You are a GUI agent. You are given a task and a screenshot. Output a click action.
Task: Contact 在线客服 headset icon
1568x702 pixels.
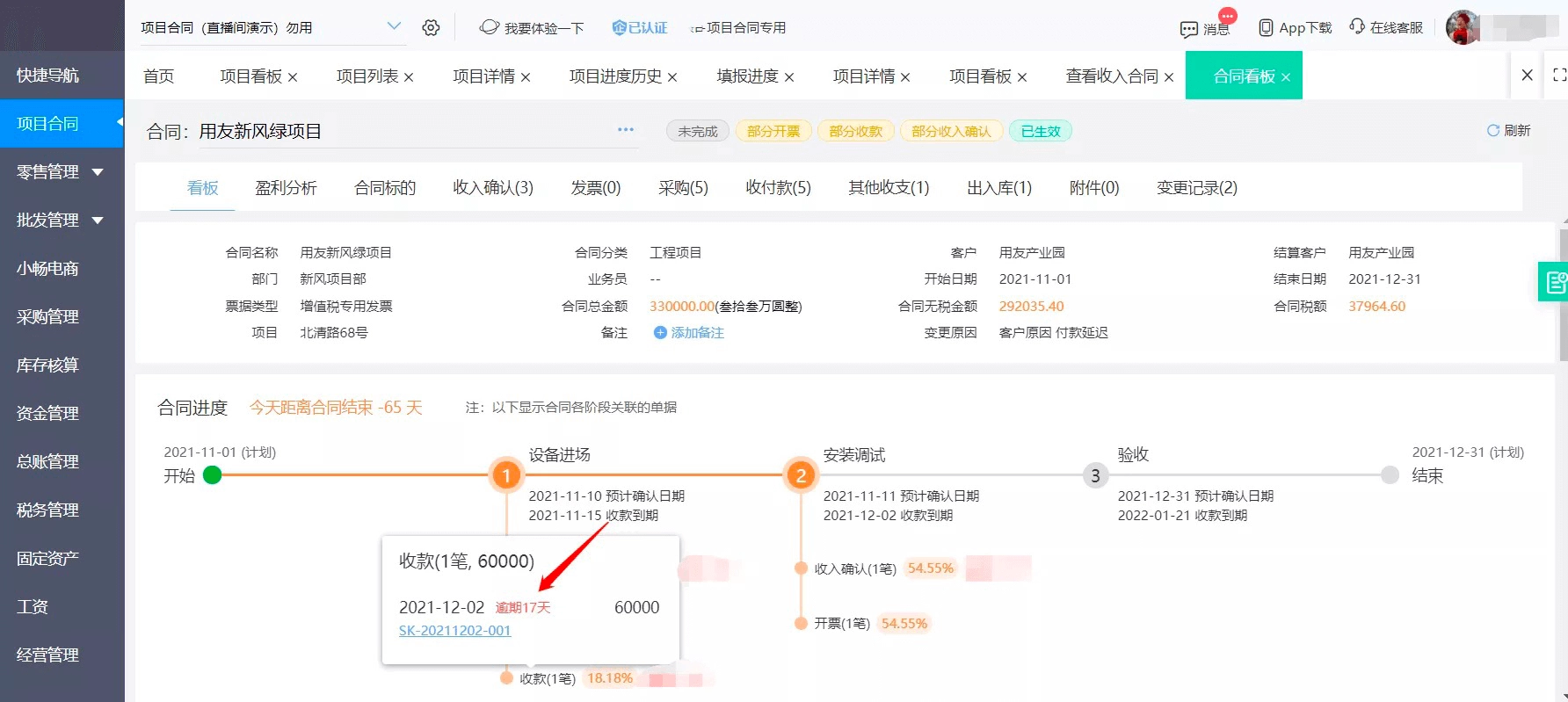coord(1357,27)
